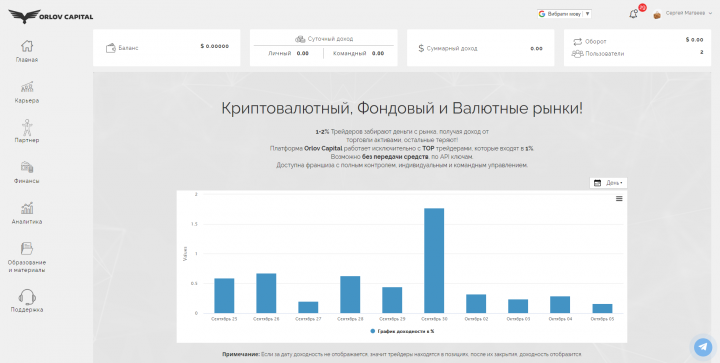Click the arrows icon beside Оборот
This screenshot has width=720, height=363.
(x=577, y=42)
